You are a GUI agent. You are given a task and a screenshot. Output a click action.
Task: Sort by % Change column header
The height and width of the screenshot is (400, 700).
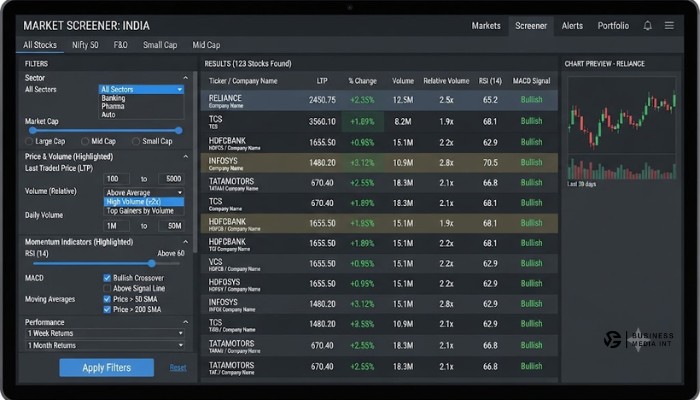point(362,81)
